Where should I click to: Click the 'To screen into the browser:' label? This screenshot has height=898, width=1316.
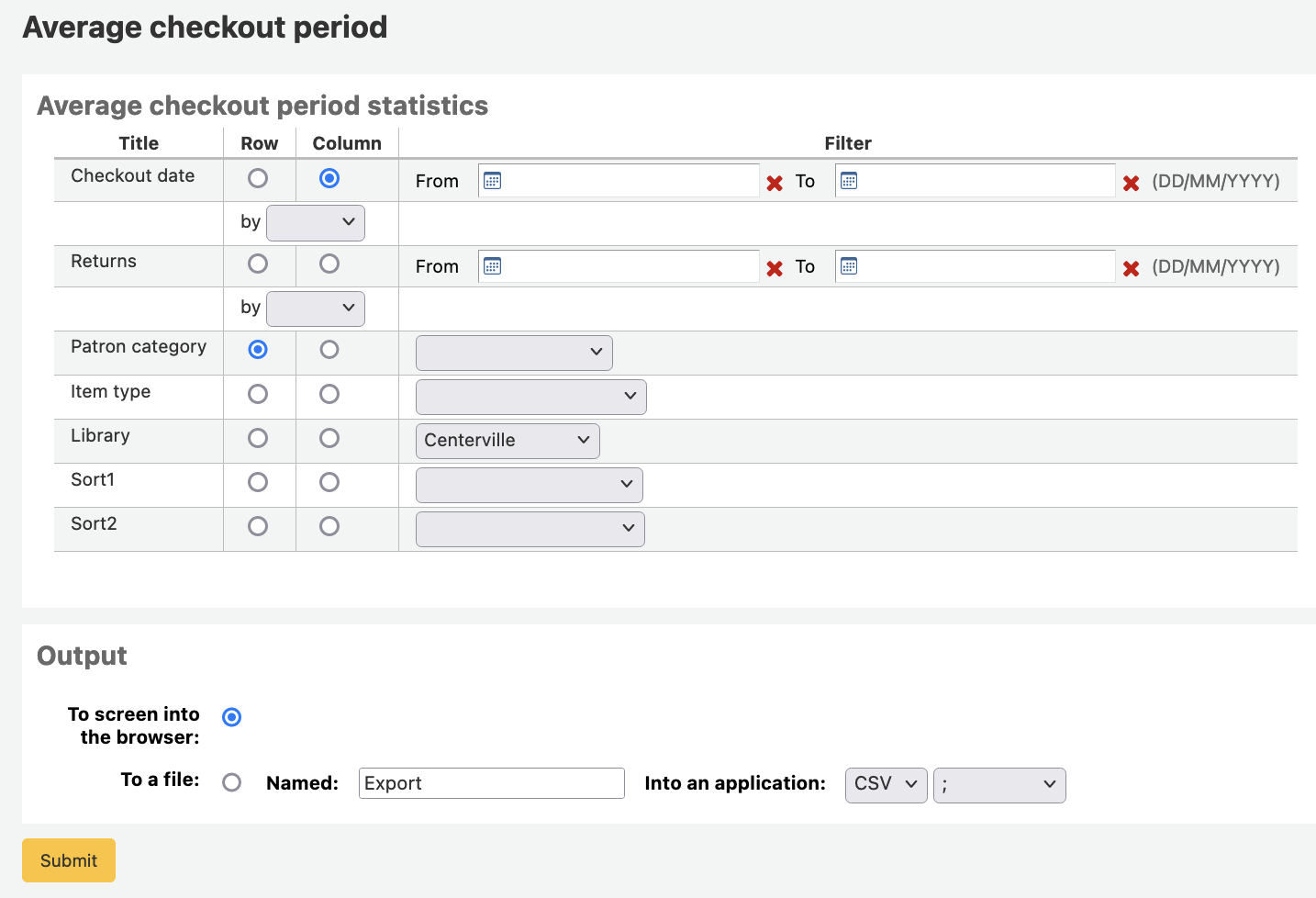click(x=134, y=725)
